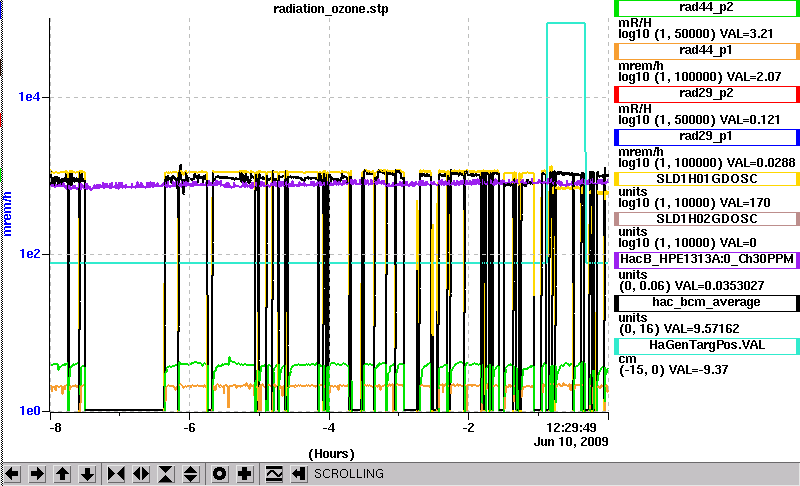This screenshot has height=486, width=800.
Task: Click the 1e4 y-axis label
Action: pos(29,97)
